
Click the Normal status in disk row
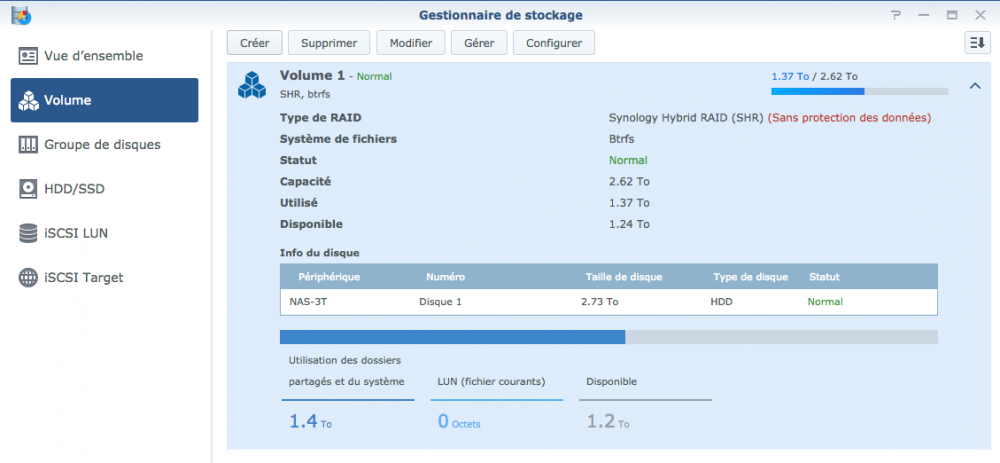[x=825, y=302]
